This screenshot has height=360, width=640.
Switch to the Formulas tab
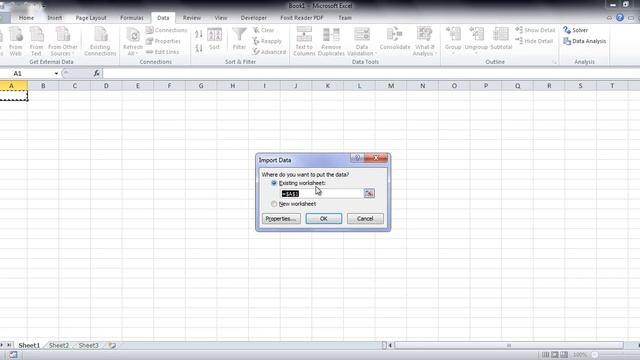click(132, 18)
